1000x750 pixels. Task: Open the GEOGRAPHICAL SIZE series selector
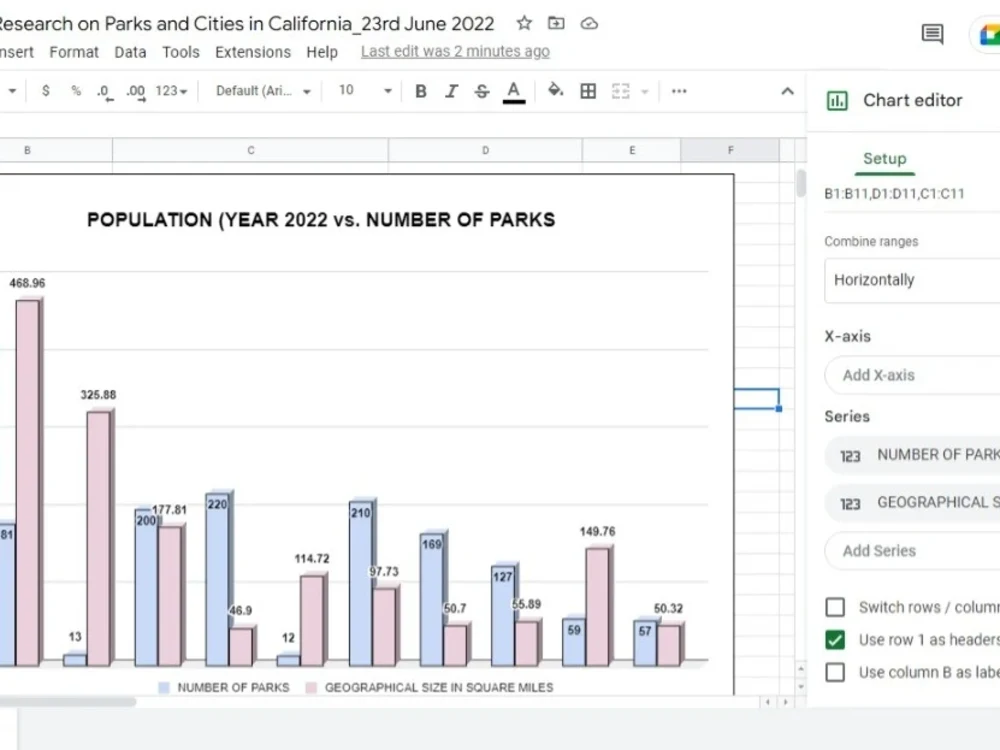912,503
